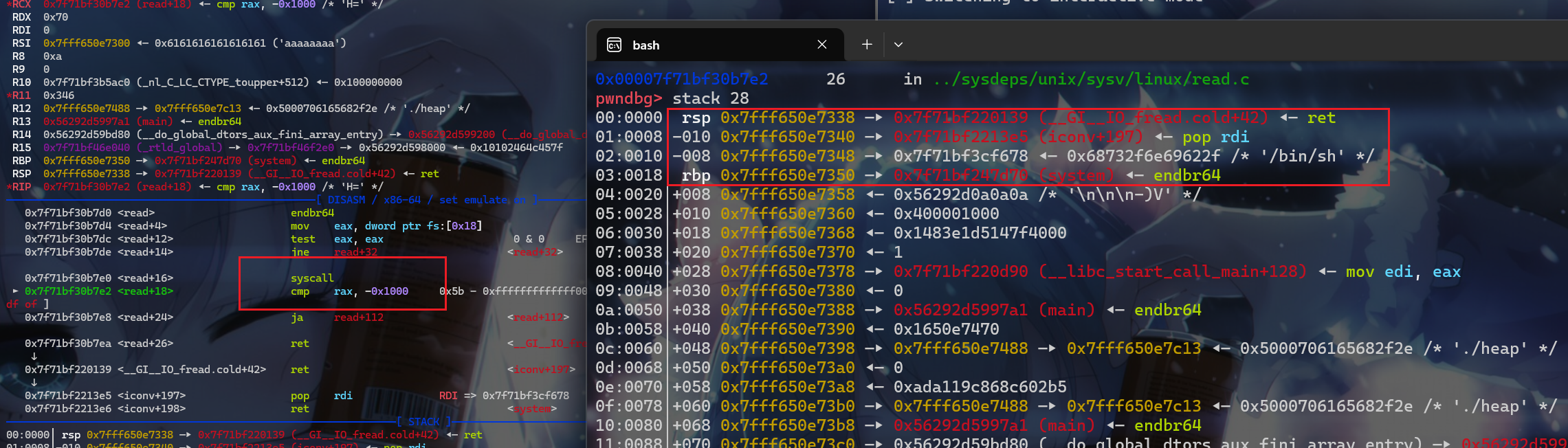1568x448 pixels.
Task: Click the STACK section header in left pane
Action: [423, 422]
